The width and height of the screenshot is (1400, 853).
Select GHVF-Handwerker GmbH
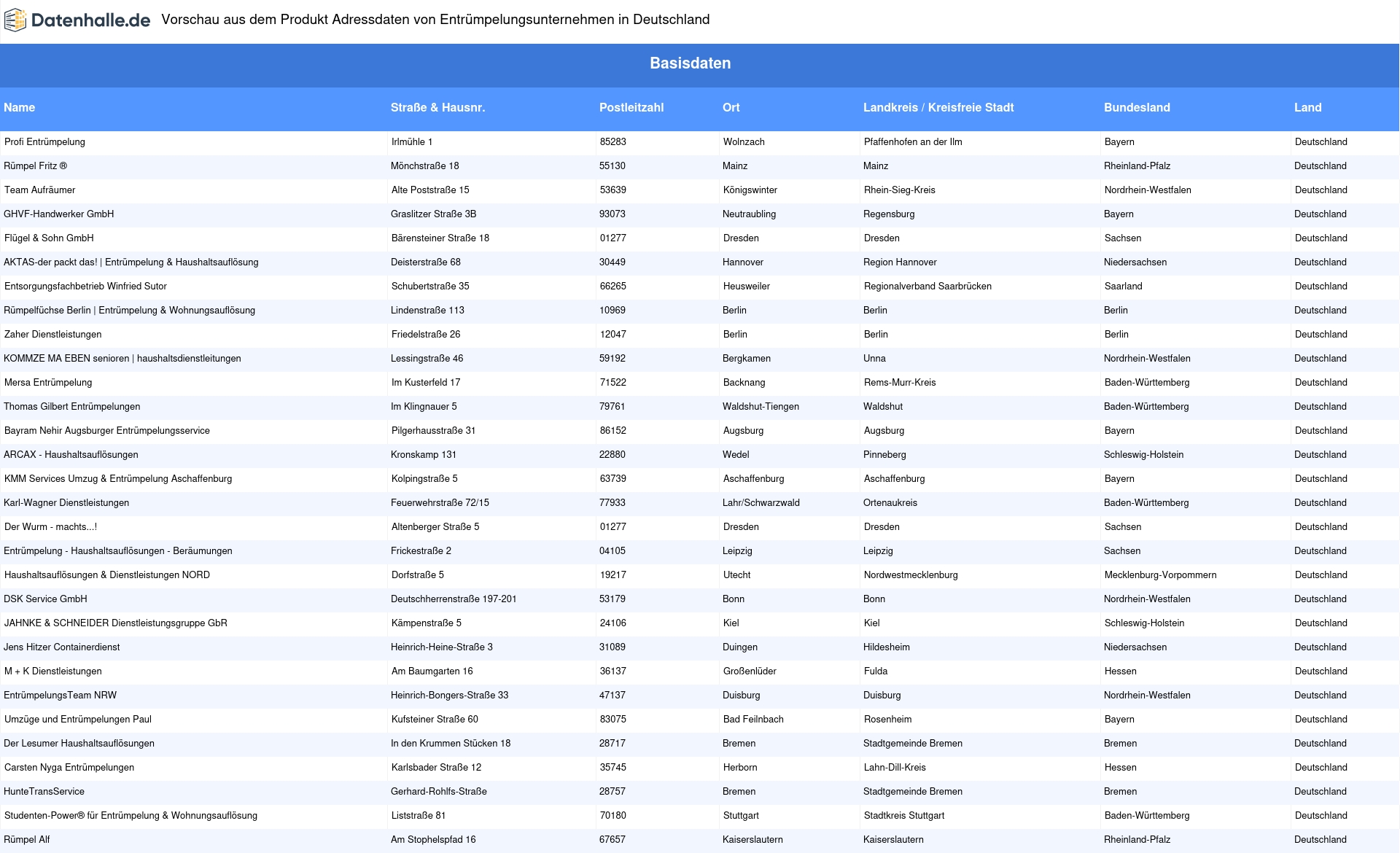point(59,214)
